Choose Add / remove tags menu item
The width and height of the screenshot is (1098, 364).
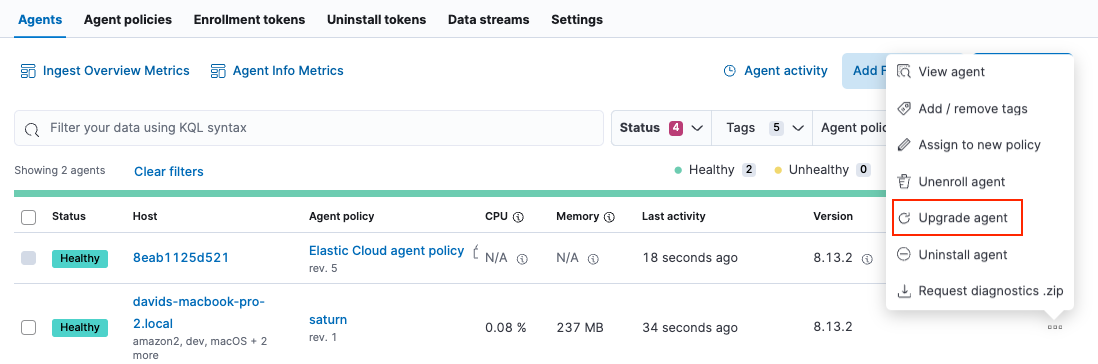click(x=979, y=108)
